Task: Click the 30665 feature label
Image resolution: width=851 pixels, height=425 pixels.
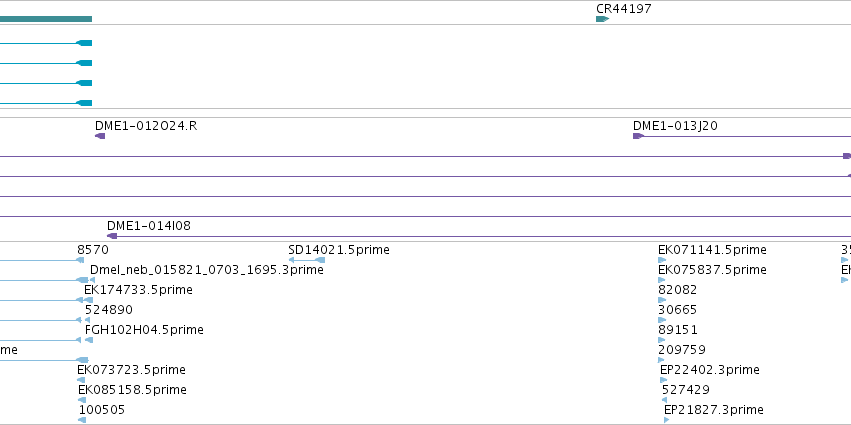Action: pos(677,310)
